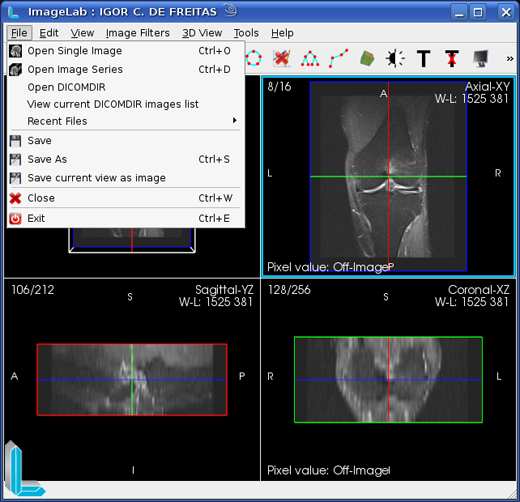The image size is (520, 502).
Task: Click the blue L logo in title bar
Action: (14, 12)
